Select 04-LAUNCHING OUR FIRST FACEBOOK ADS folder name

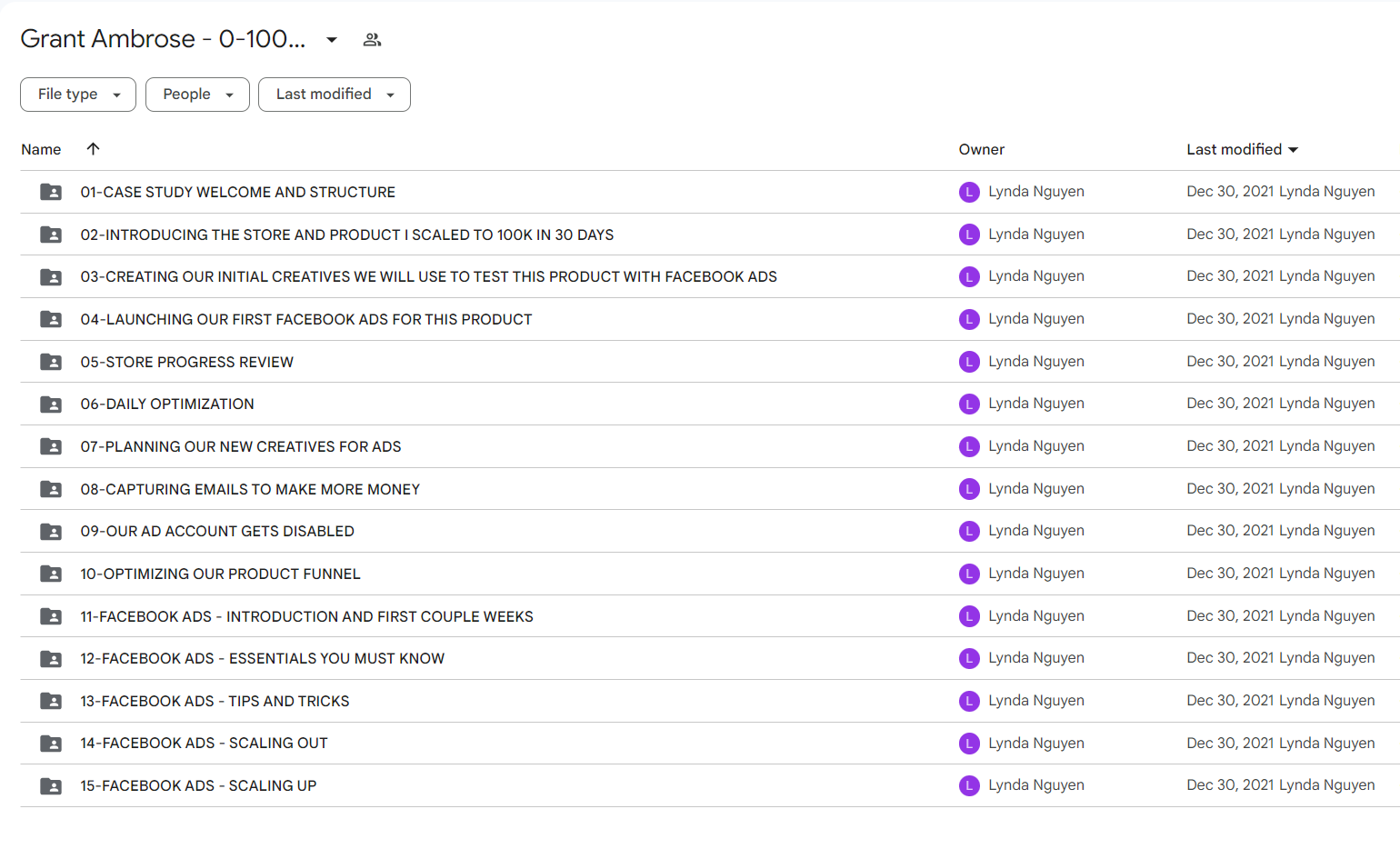click(x=306, y=319)
